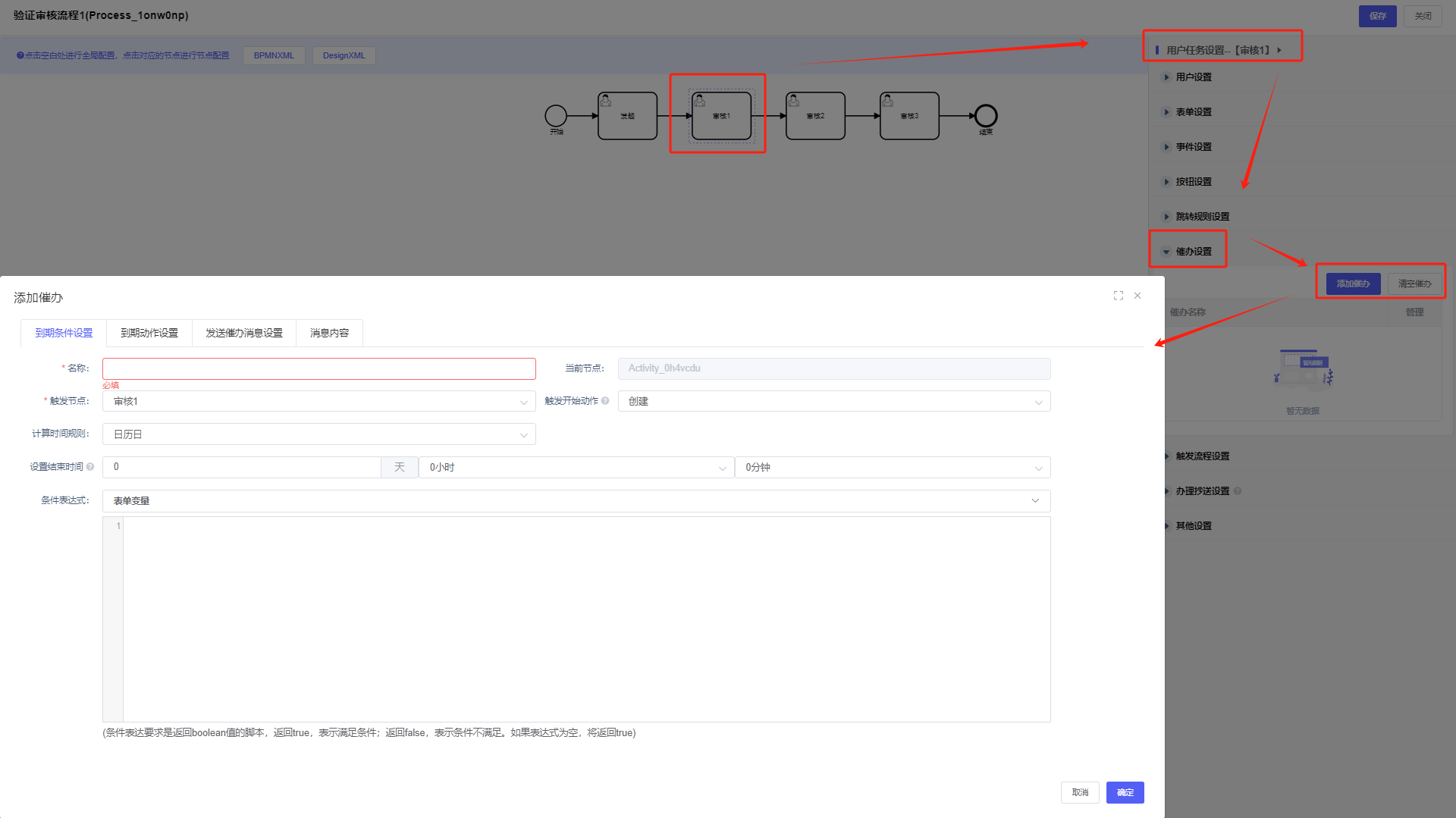Click the fullscreen icon of the dialog

1118,296
